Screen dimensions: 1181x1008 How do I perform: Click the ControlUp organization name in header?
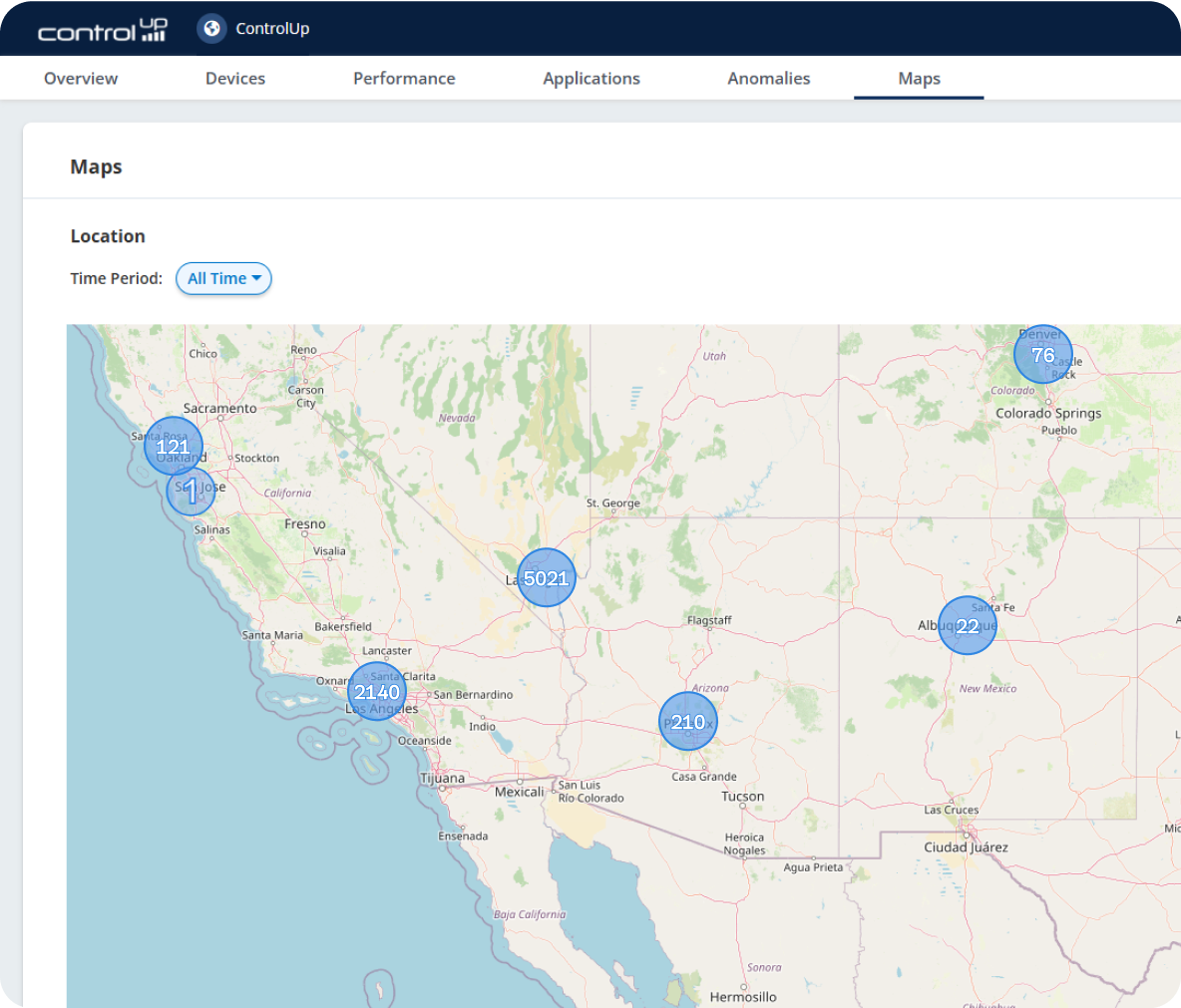coord(272,29)
